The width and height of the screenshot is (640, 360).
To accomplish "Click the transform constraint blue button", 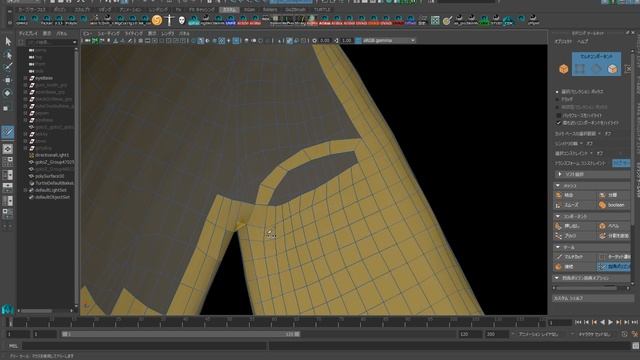I will [621, 163].
